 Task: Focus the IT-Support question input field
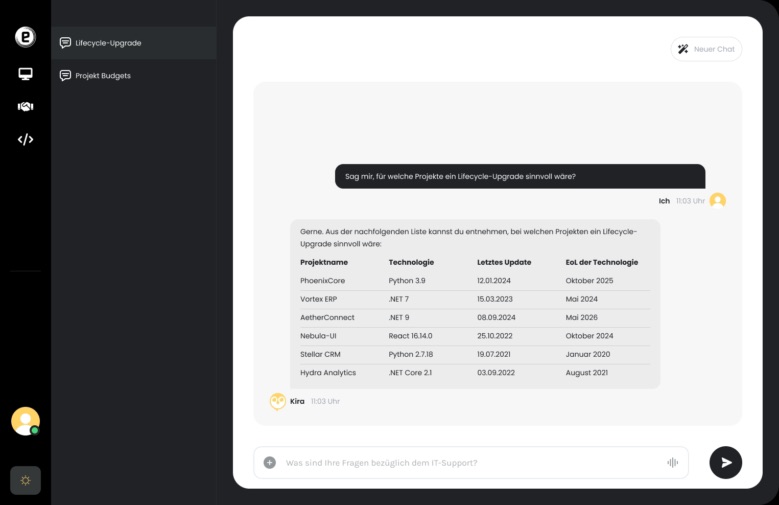point(471,463)
